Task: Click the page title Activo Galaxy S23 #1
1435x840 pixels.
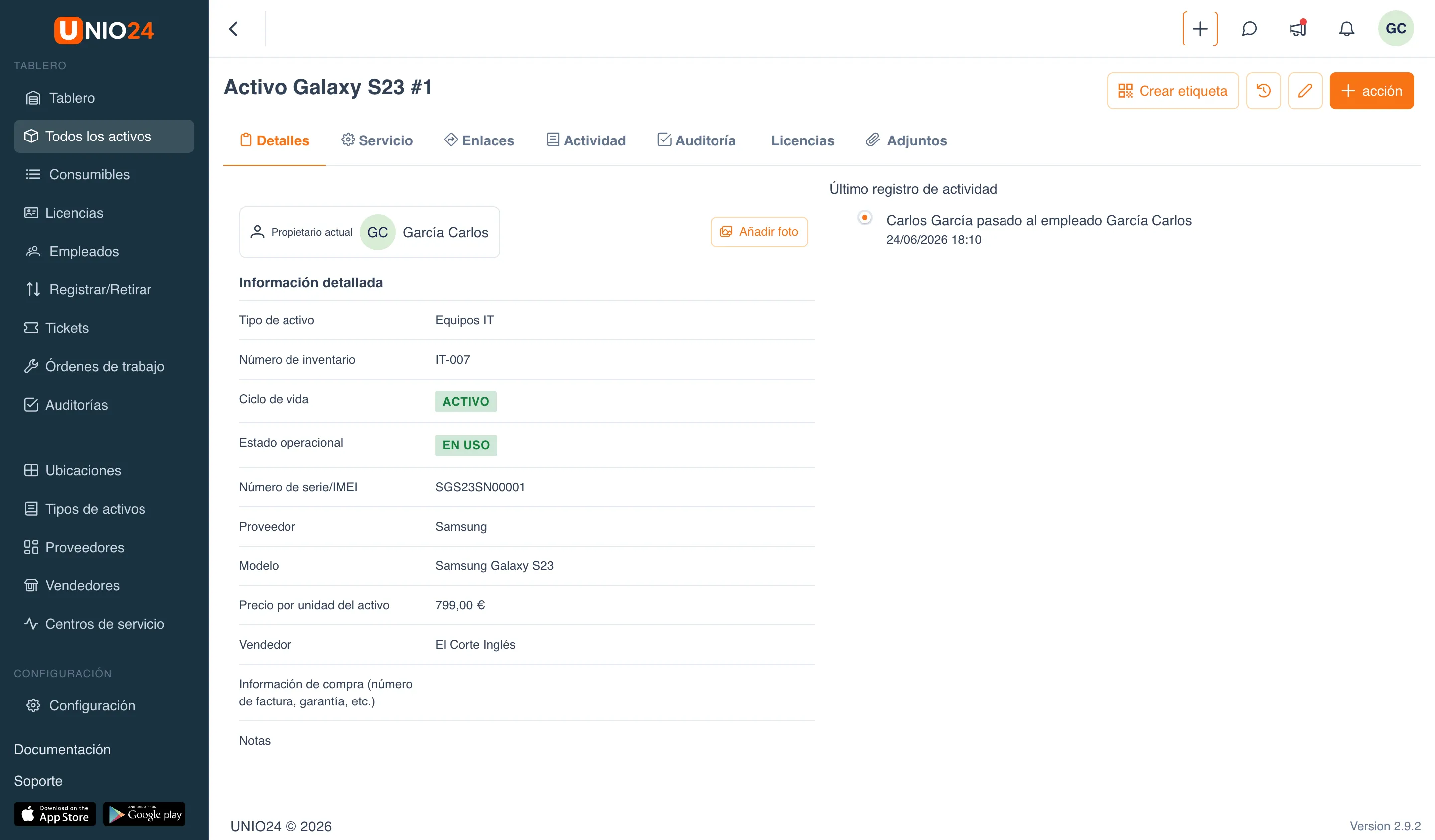Action: tap(328, 87)
